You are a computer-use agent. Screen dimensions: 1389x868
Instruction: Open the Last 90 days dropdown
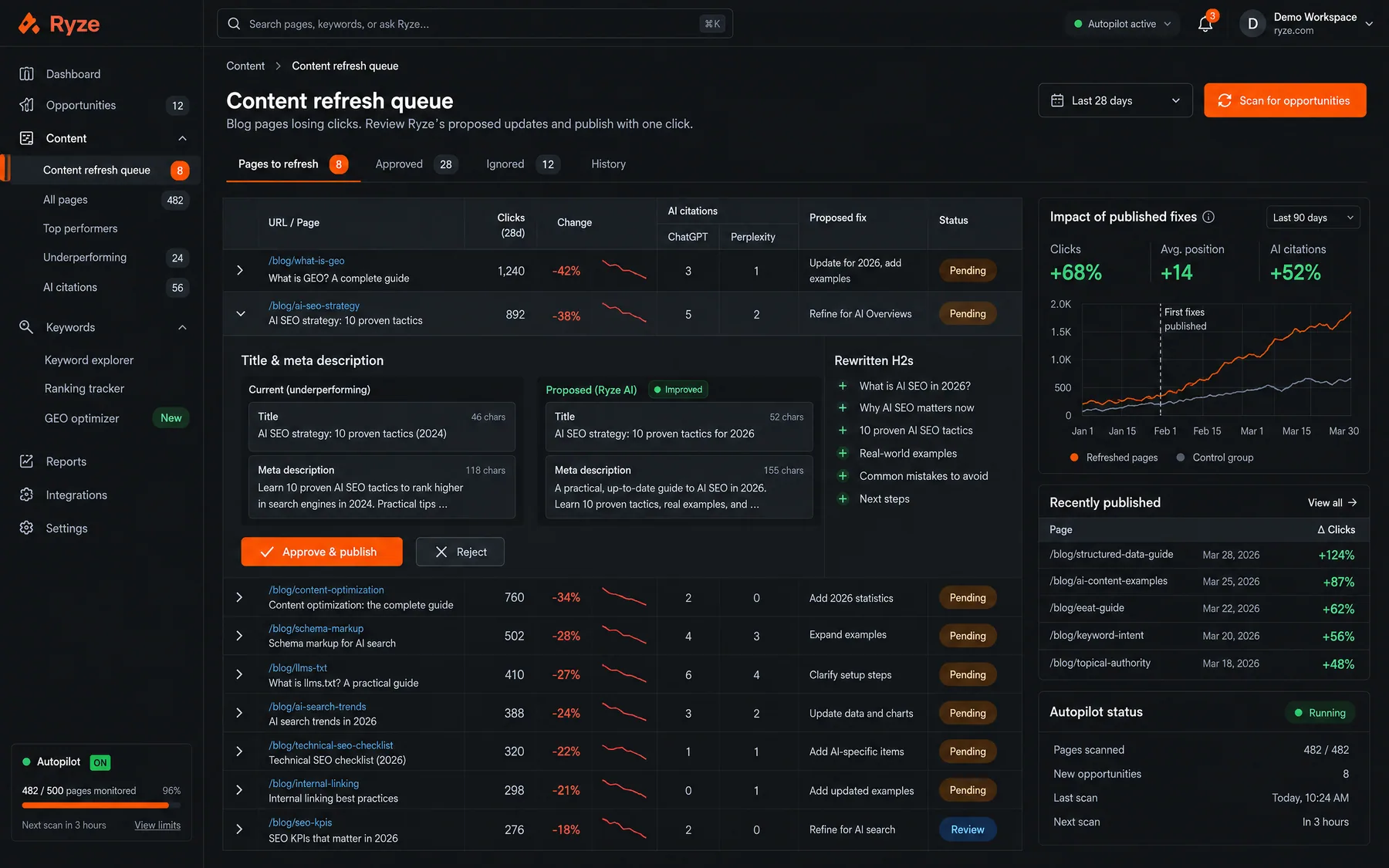point(1313,218)
